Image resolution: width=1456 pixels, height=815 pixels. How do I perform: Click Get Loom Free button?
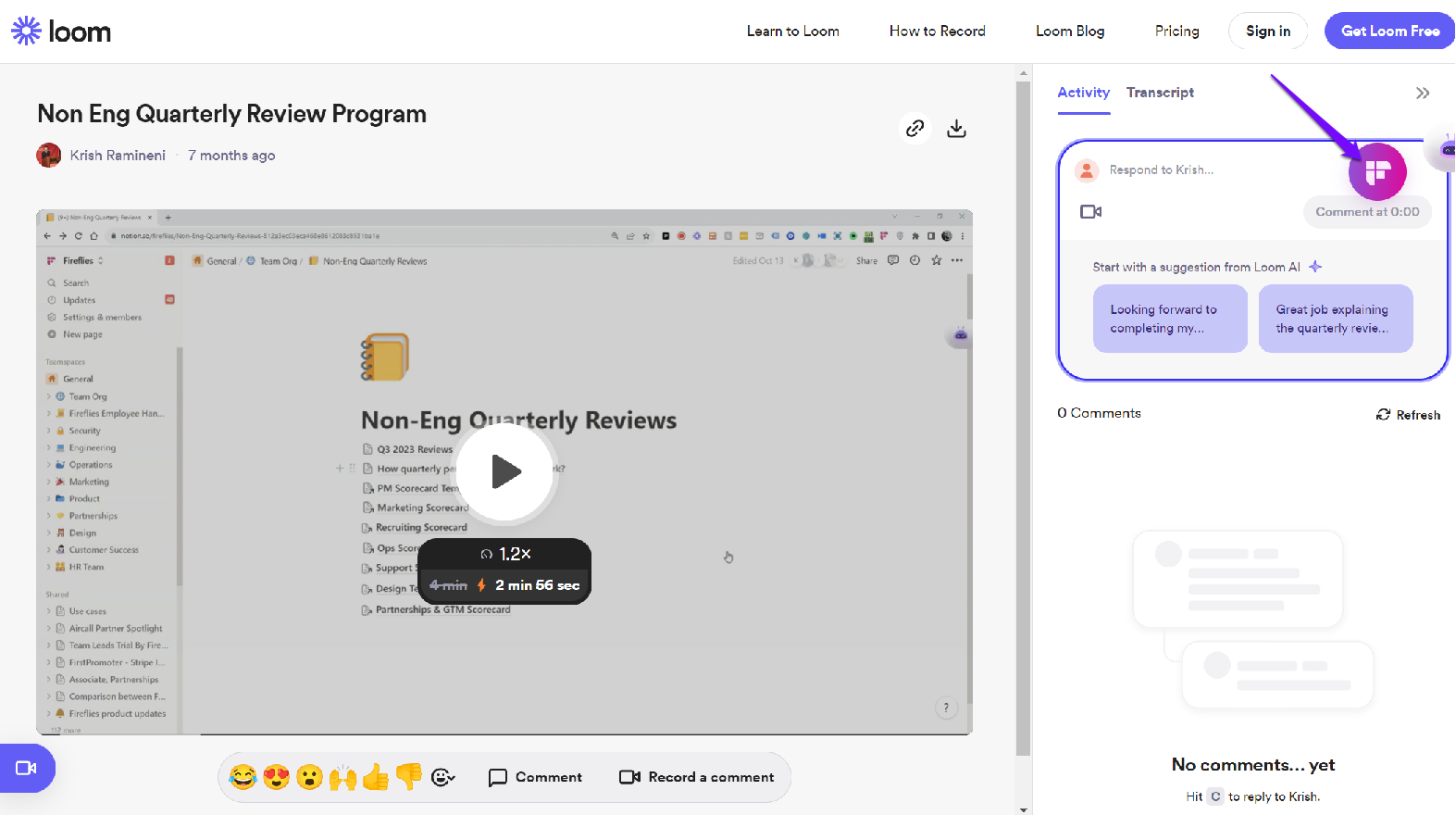1390,31
